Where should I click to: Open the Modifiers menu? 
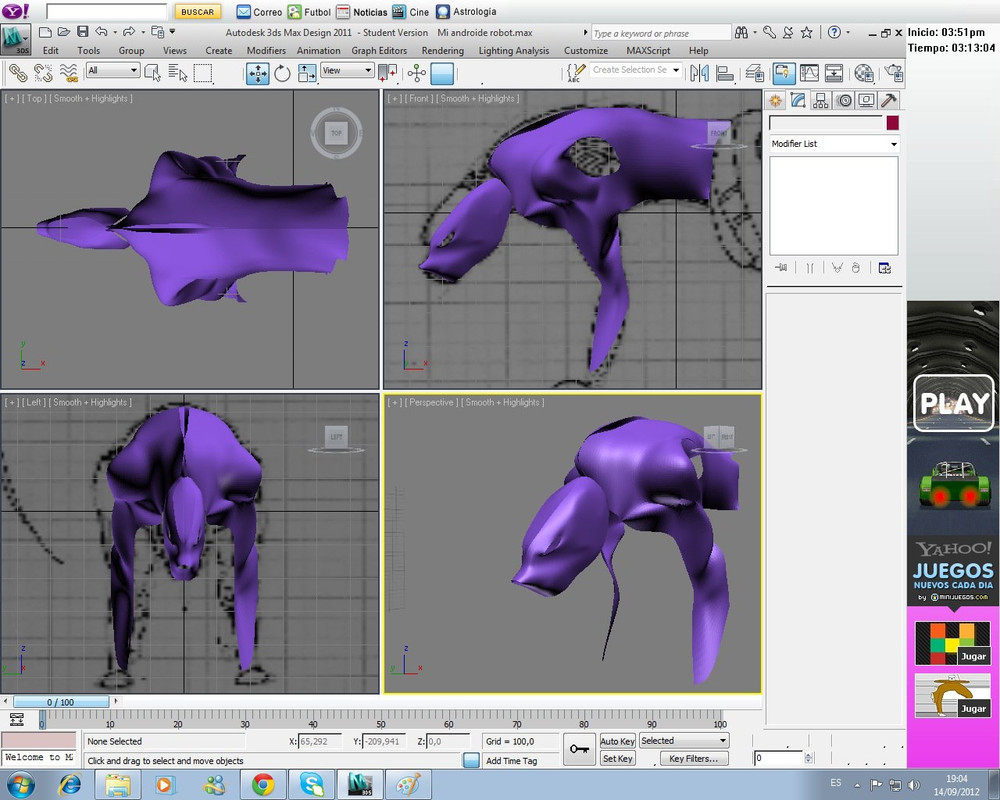tap(266, 50)
